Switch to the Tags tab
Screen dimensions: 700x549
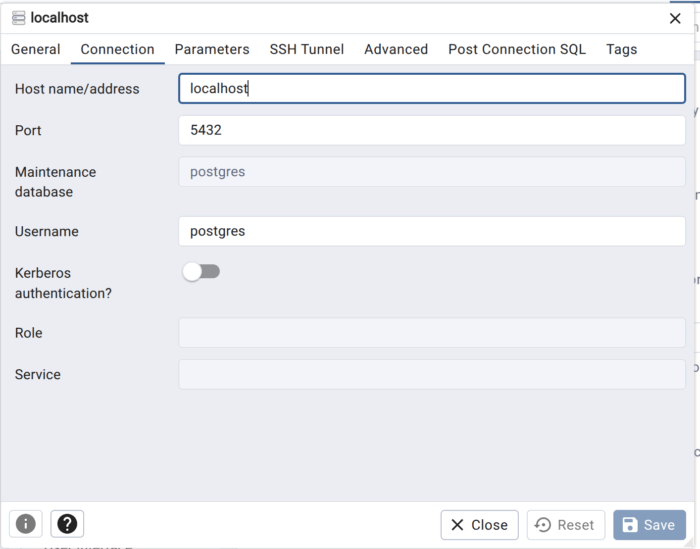[621, 49]
